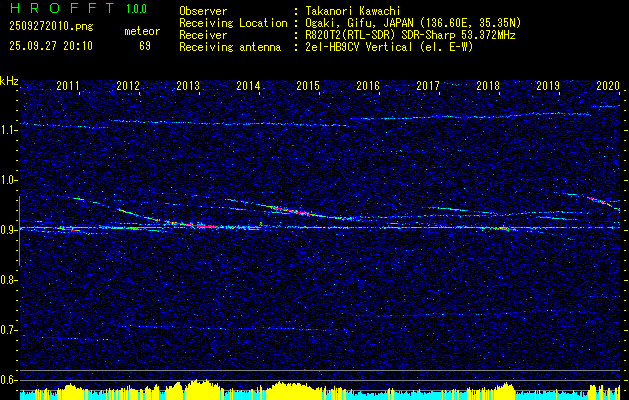Screen dimensions: 629x400
Task: Click the R820T2(RTL-SDR) SDR-Sharp 53.372MHz text
Action: [x=410, y=35]
